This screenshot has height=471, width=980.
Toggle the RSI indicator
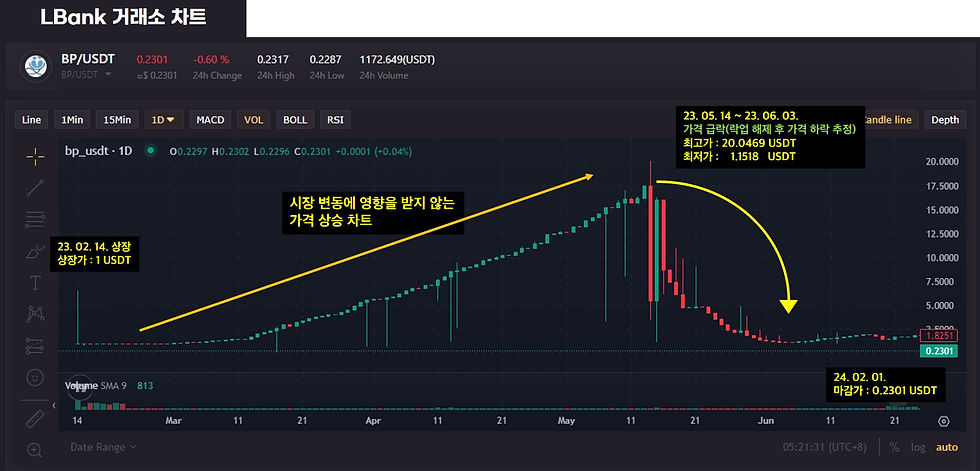[x=335, y=120]
